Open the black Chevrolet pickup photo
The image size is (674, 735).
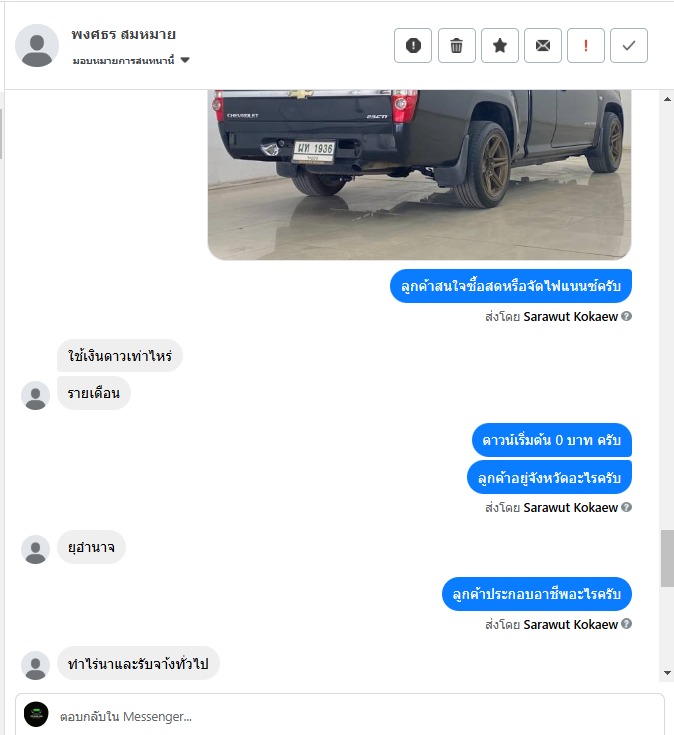(419, 174)
